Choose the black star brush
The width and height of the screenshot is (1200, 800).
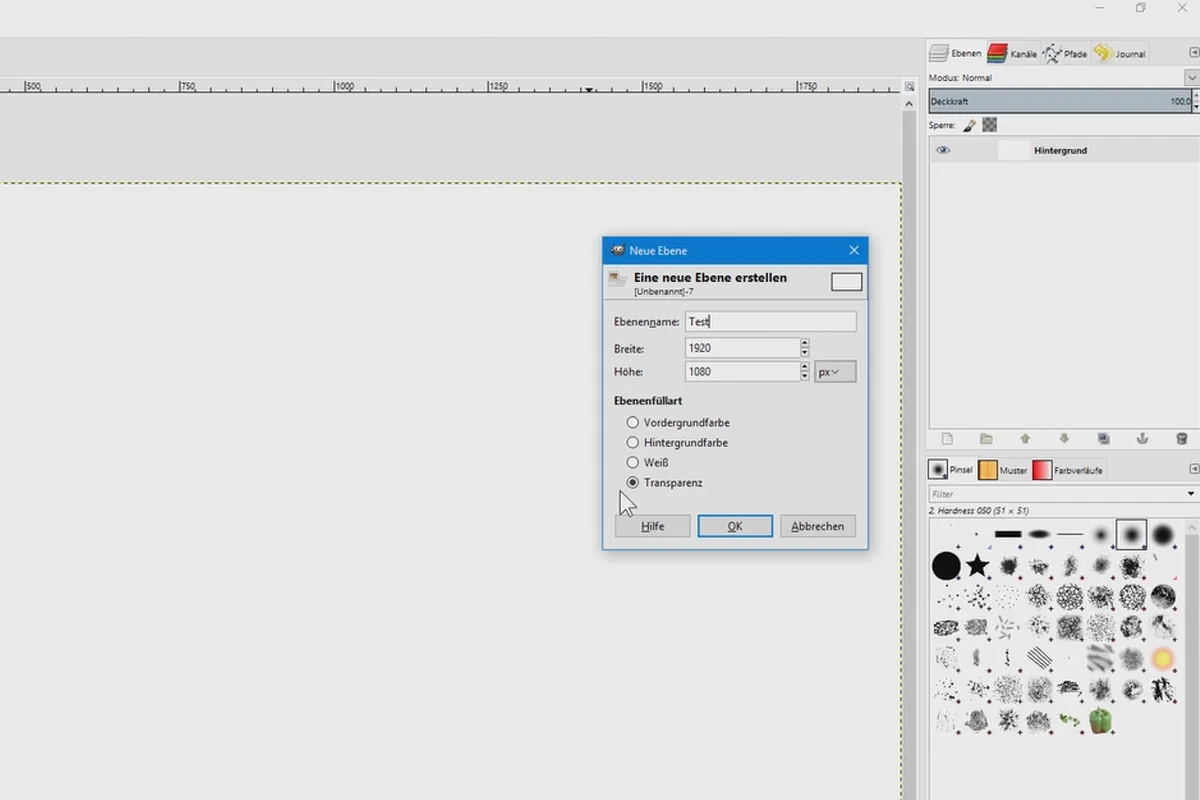pos(977,566)
